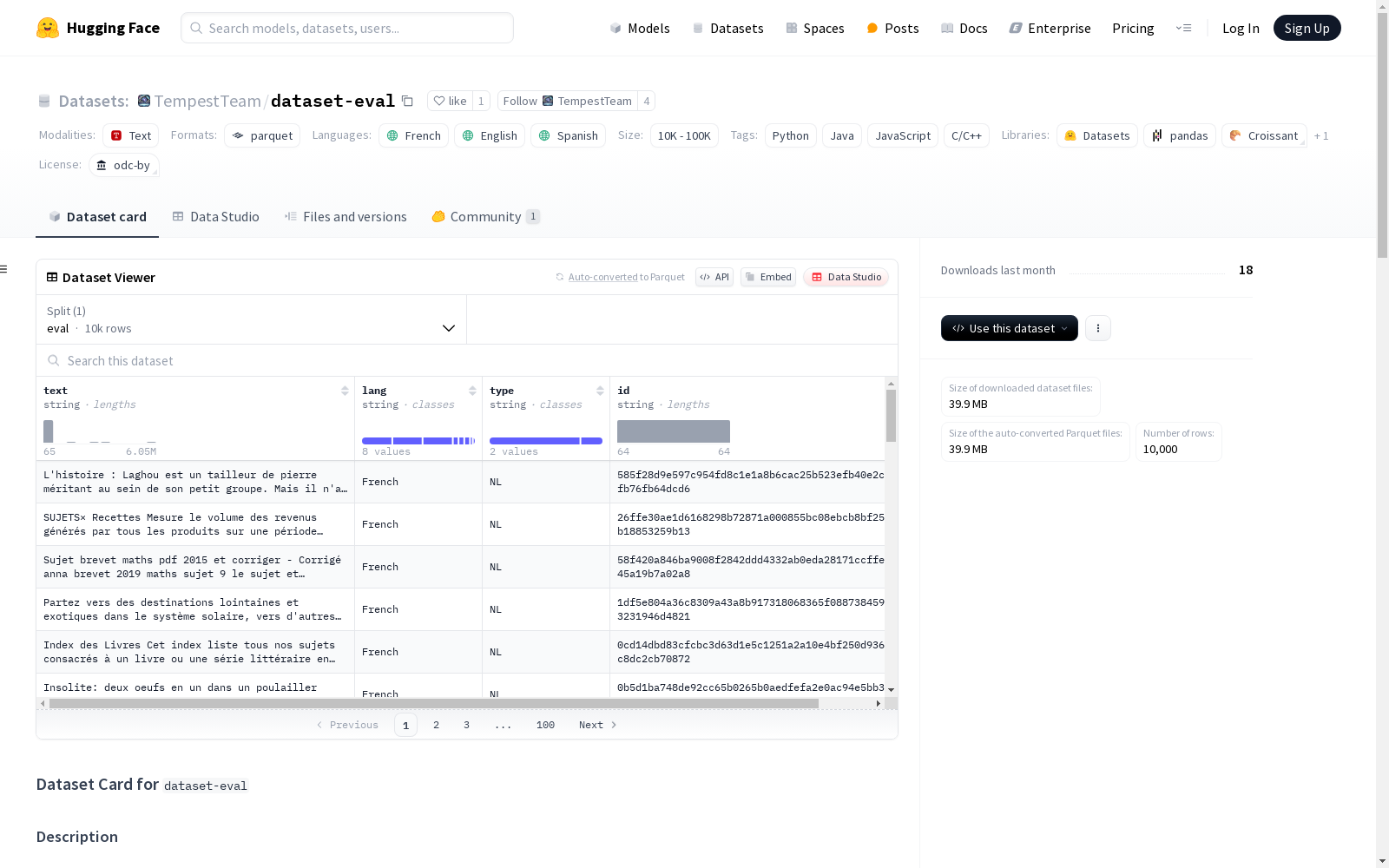Click the table vertical scrollbar thumb
Image resolution: width=1389 pixels, height=868 pixels.
pos(891,415)
